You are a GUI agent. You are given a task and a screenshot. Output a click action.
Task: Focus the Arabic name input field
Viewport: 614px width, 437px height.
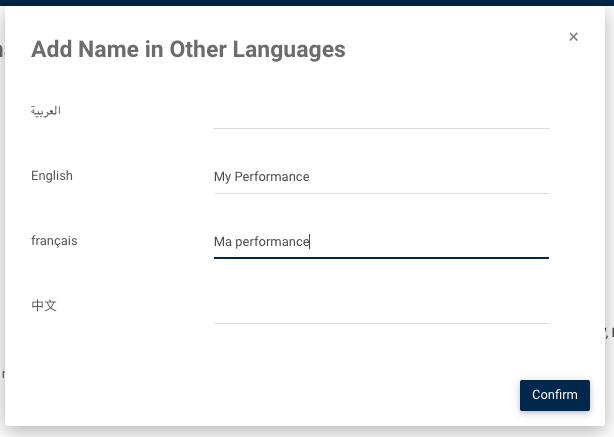point(381,112)
